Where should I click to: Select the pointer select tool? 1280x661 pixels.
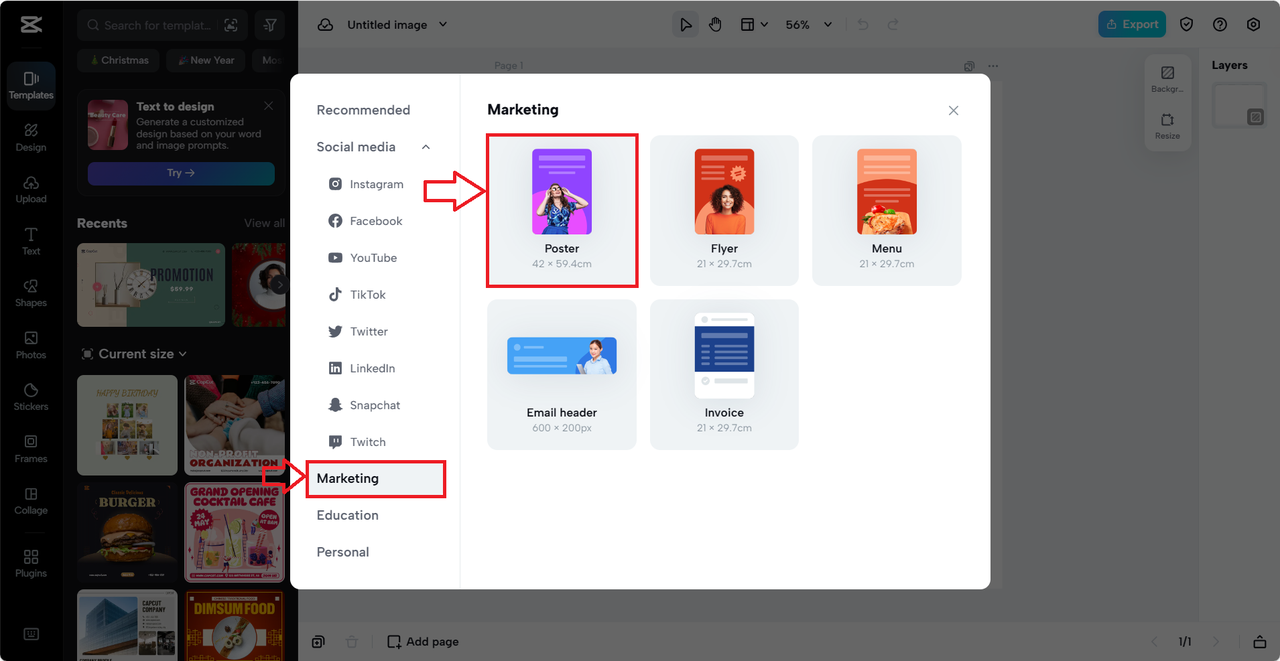click(686, 25)
